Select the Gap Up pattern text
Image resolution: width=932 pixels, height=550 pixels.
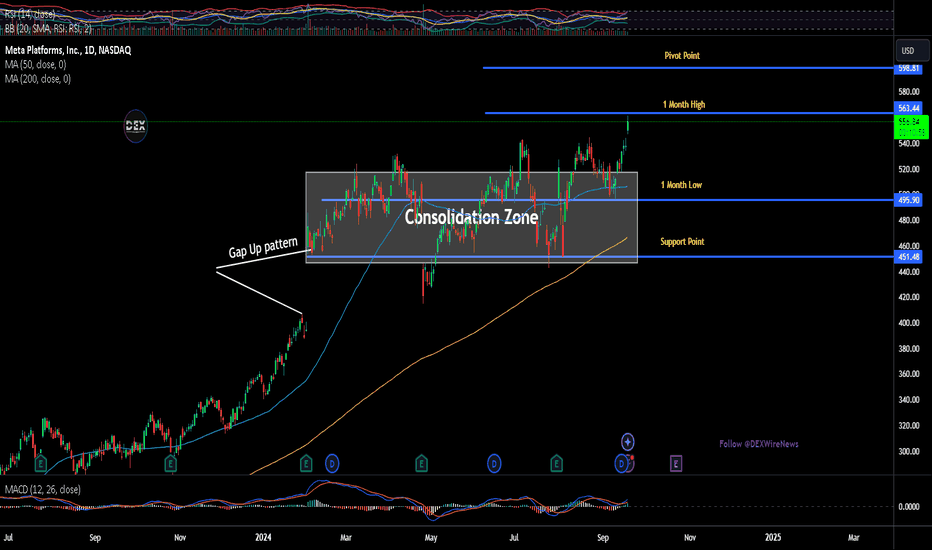coord(263,247)
